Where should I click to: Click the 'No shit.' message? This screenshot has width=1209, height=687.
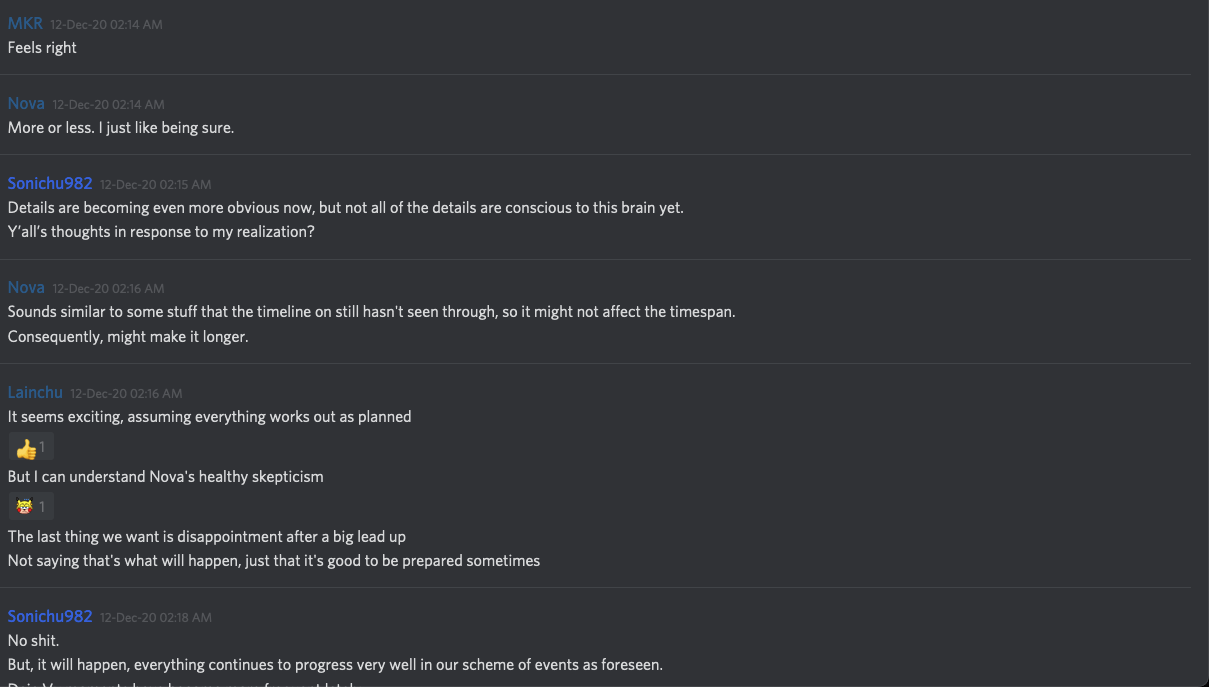point(33,640)
